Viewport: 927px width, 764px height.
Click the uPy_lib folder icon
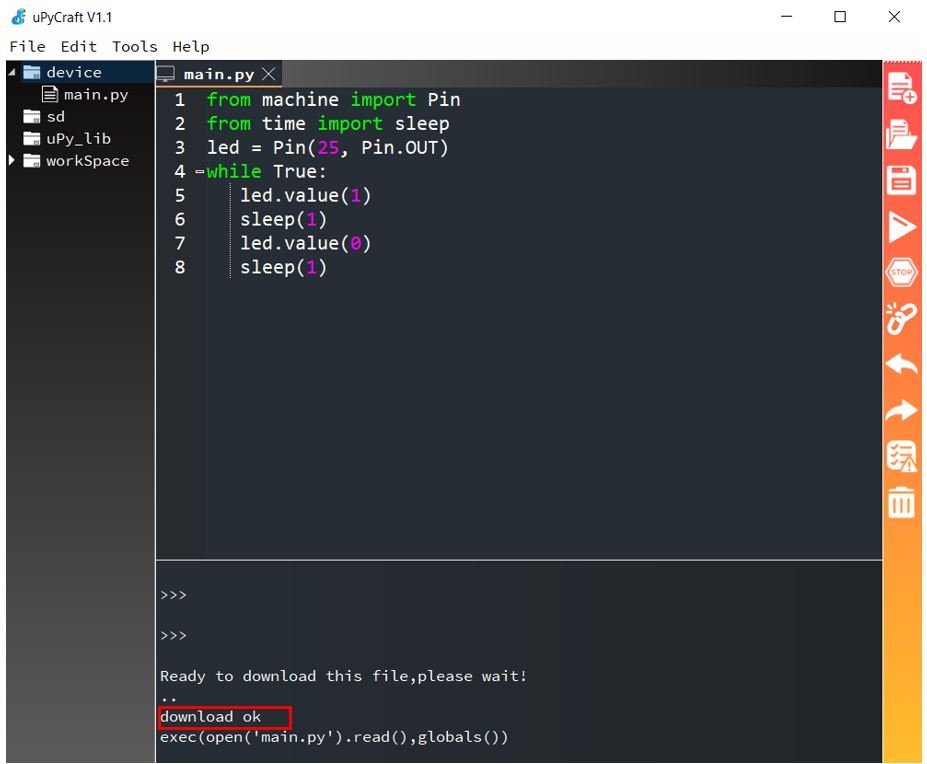(x=31, y=138)
